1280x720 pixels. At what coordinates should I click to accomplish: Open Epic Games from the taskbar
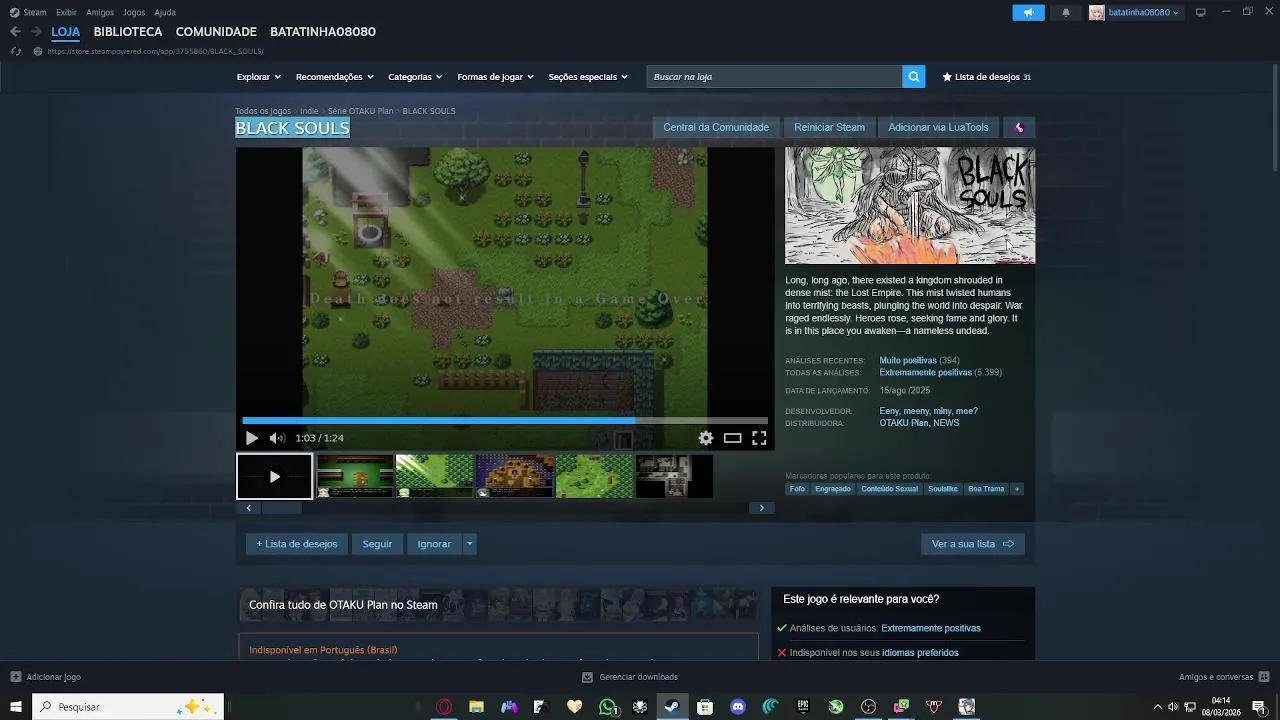(803, 707)
